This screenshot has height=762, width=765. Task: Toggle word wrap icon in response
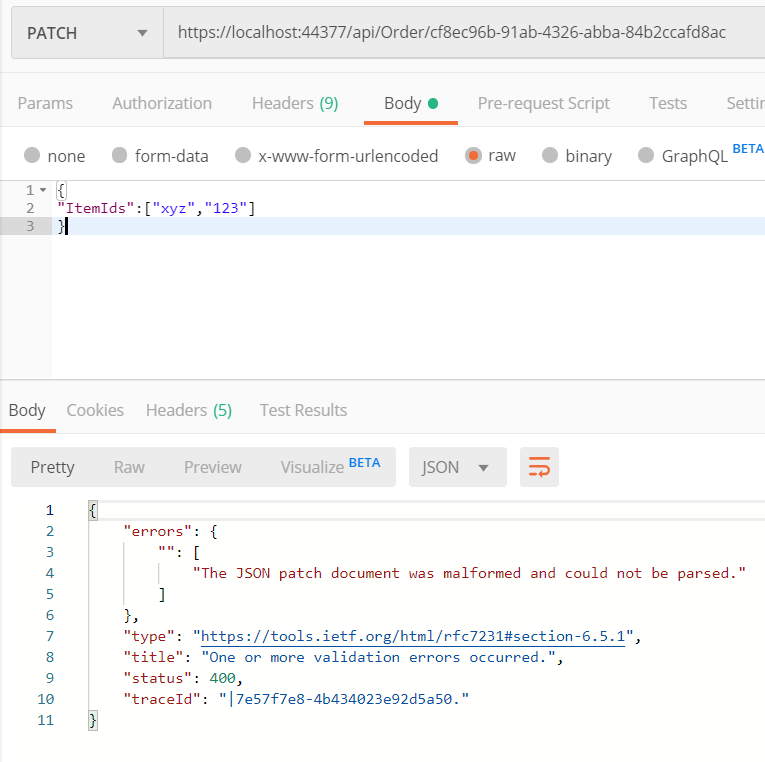click(x=539, y=467)
